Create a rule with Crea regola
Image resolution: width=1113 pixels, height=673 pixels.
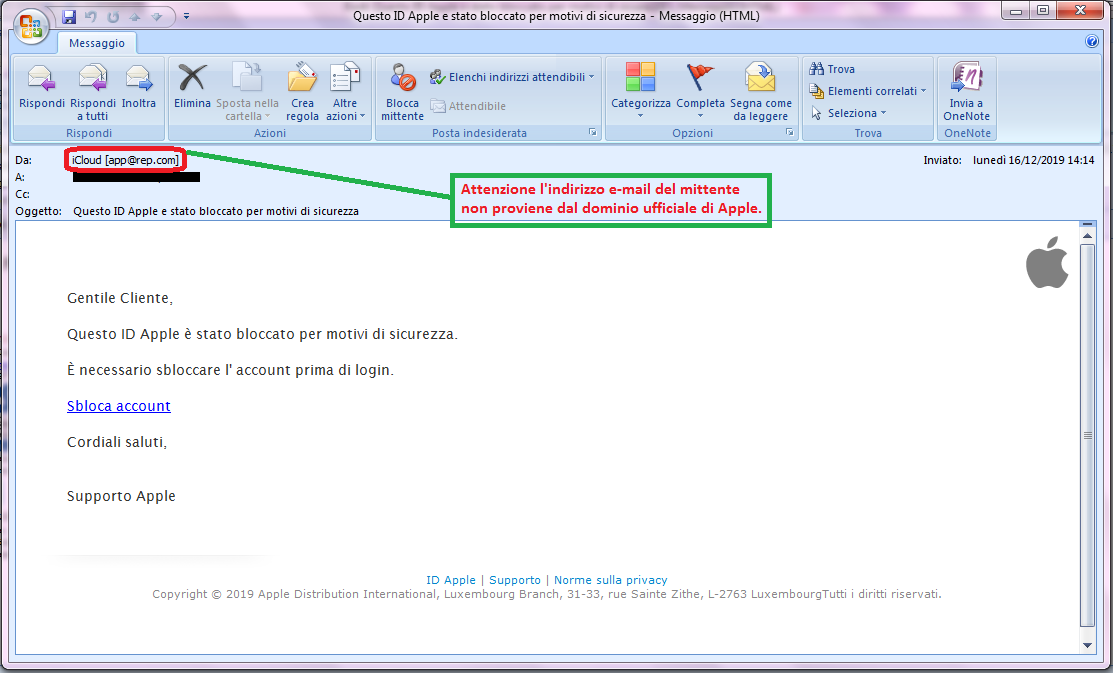pos(302,92)
